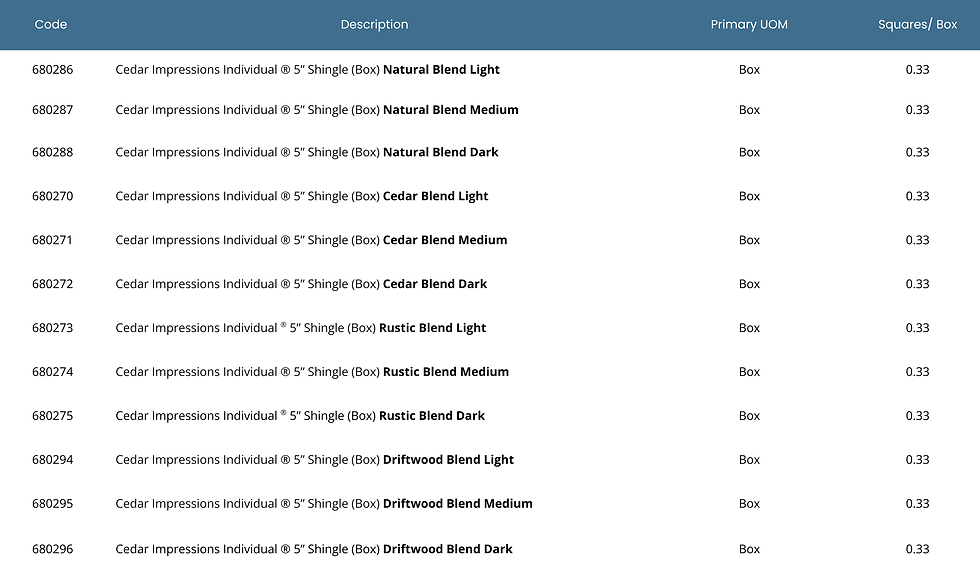980x572 pixels.
Task: Click 0.33 value in Driftwood Blend Dark row
Action: [x=917, y=549]
